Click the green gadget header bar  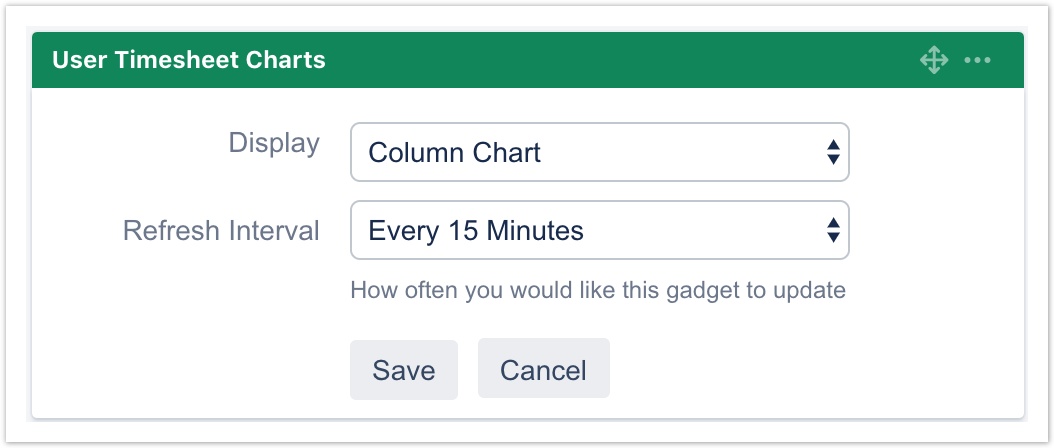point(600,60)
